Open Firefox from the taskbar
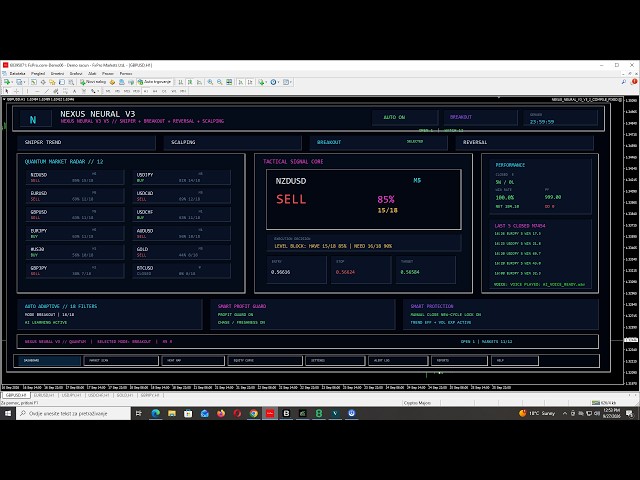The image size is (640, 480). (x=221, y=413)
